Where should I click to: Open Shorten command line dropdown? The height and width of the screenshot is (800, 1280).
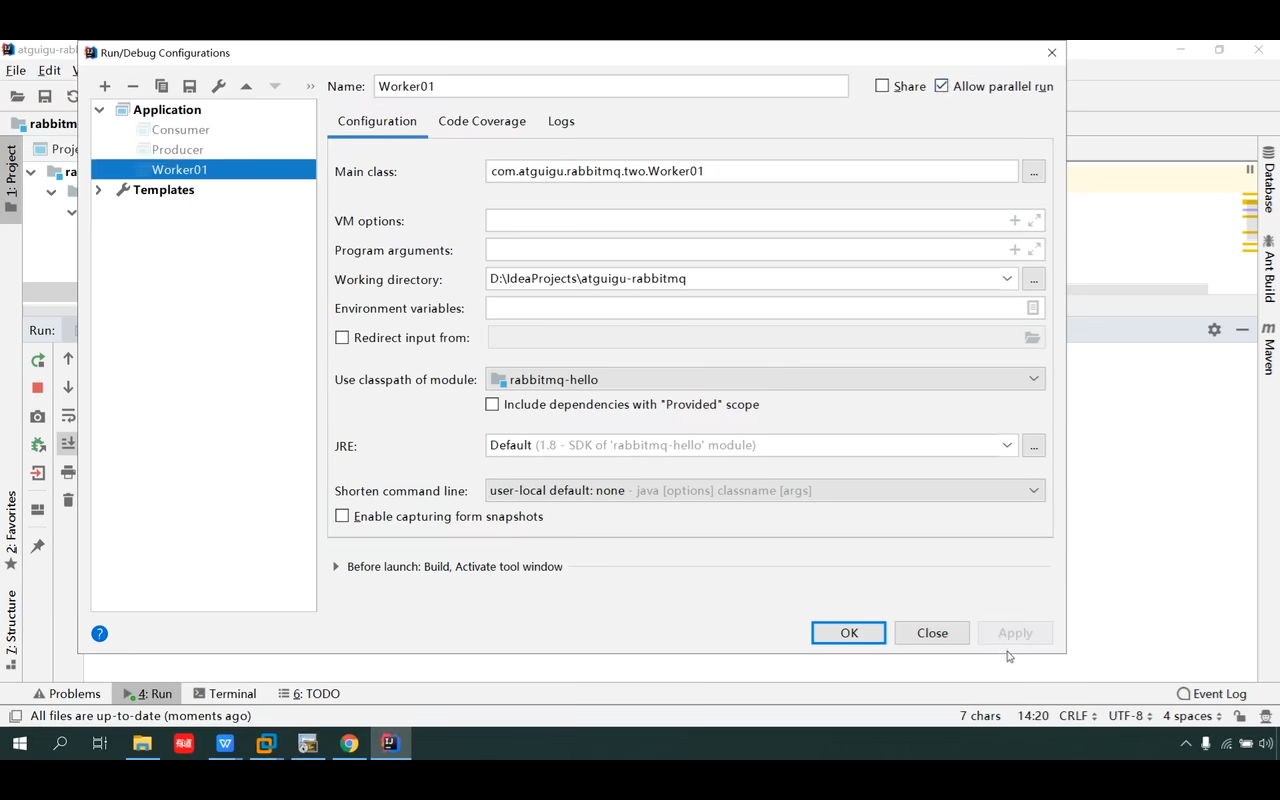click(x=1034, y=491)
